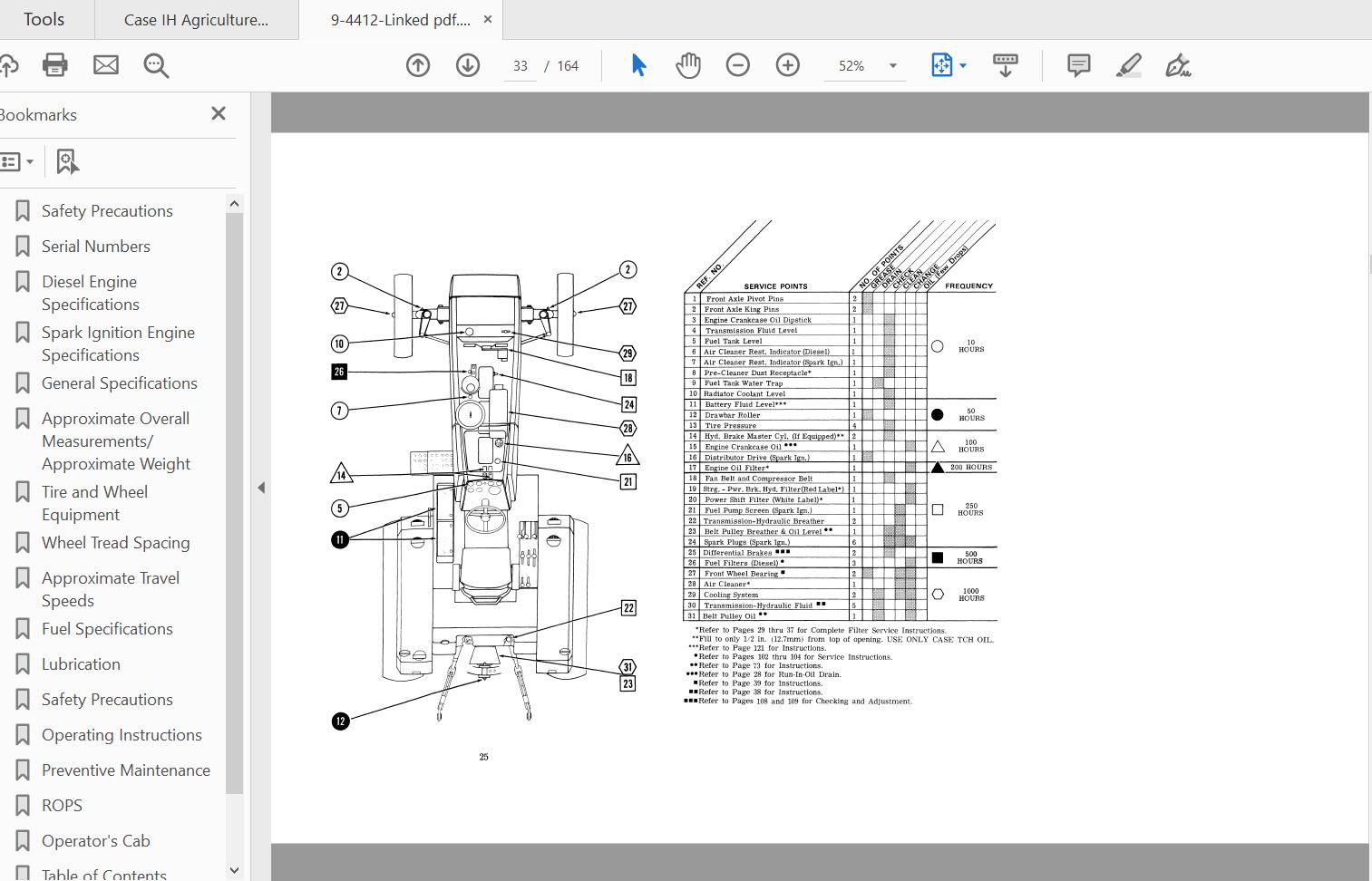The height and width of the screenshot is (881, 1372).
Task: Click the email envelope icon
Action: [x=106, y=65]
